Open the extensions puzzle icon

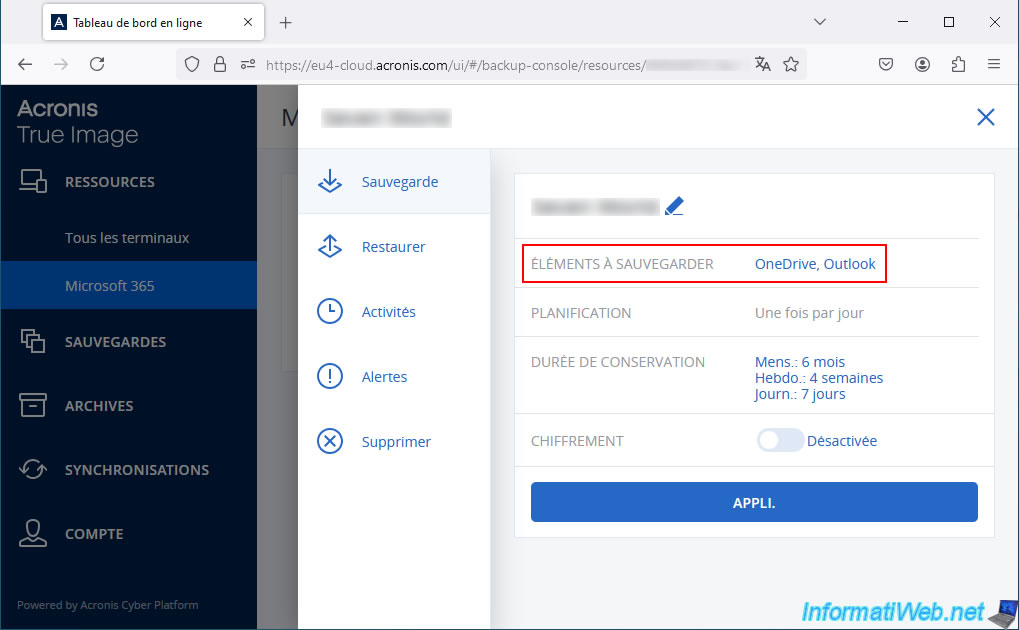(958, 64)
